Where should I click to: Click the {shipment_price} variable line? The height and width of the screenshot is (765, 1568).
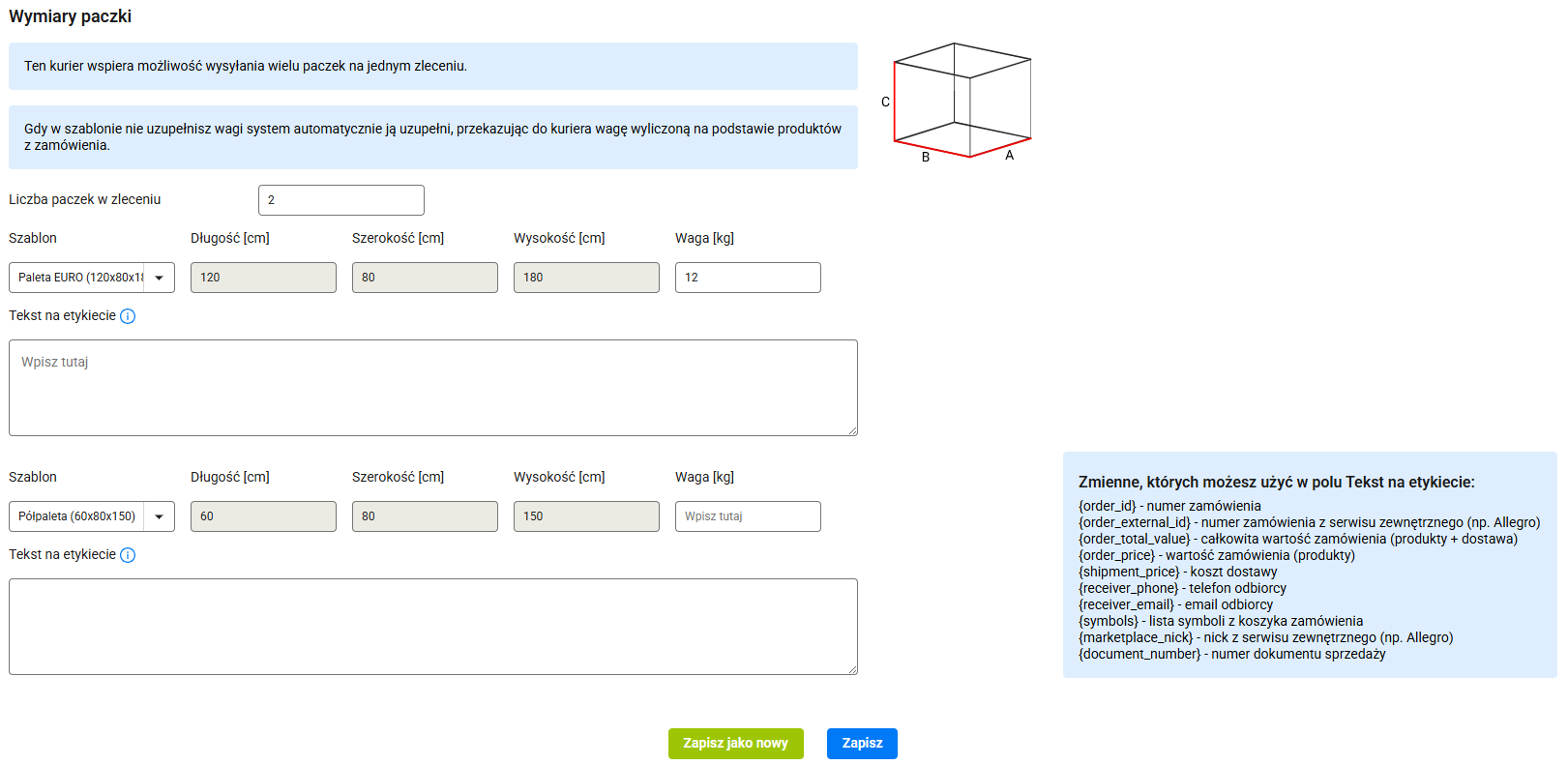[1178, 572]
